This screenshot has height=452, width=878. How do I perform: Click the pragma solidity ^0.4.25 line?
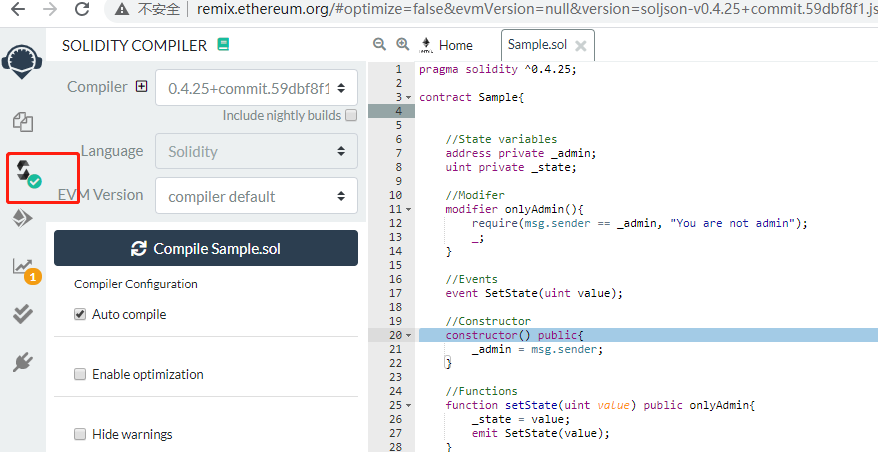click(497, 69)
